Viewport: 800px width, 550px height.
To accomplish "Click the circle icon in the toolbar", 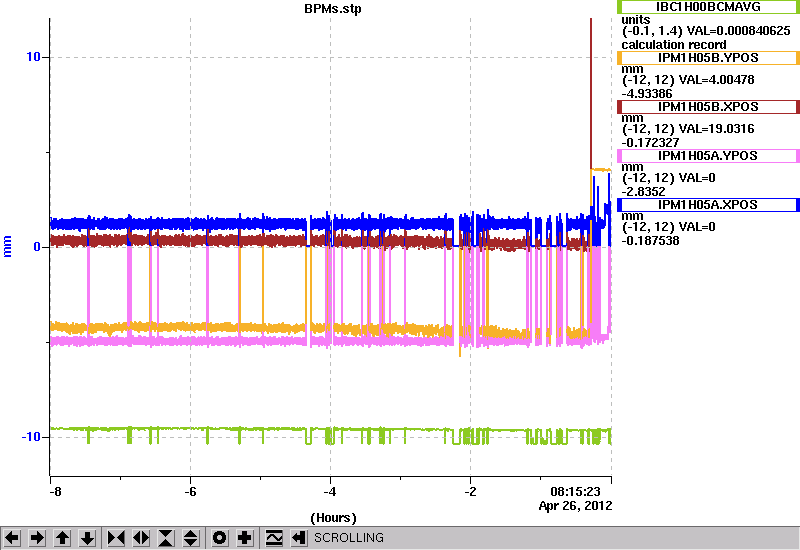I will pyautogui.click(x=220, y=538).
